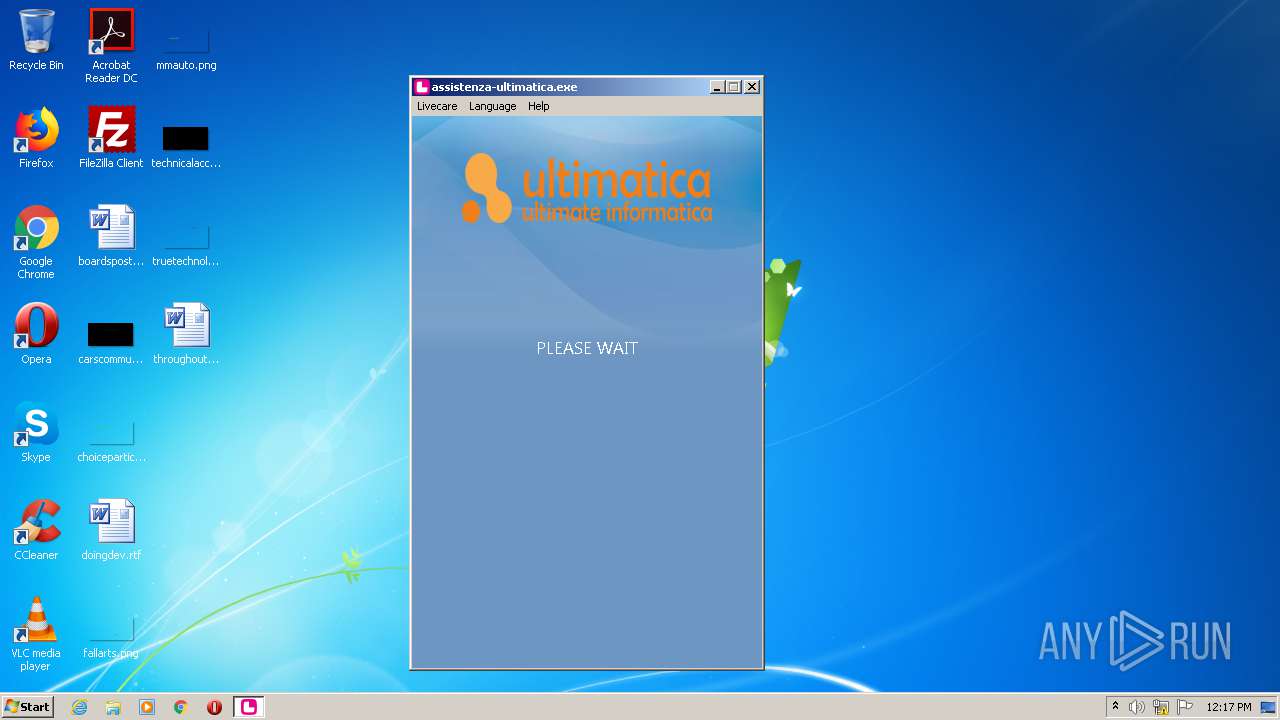Open the Livecare menu

[437, 106]
